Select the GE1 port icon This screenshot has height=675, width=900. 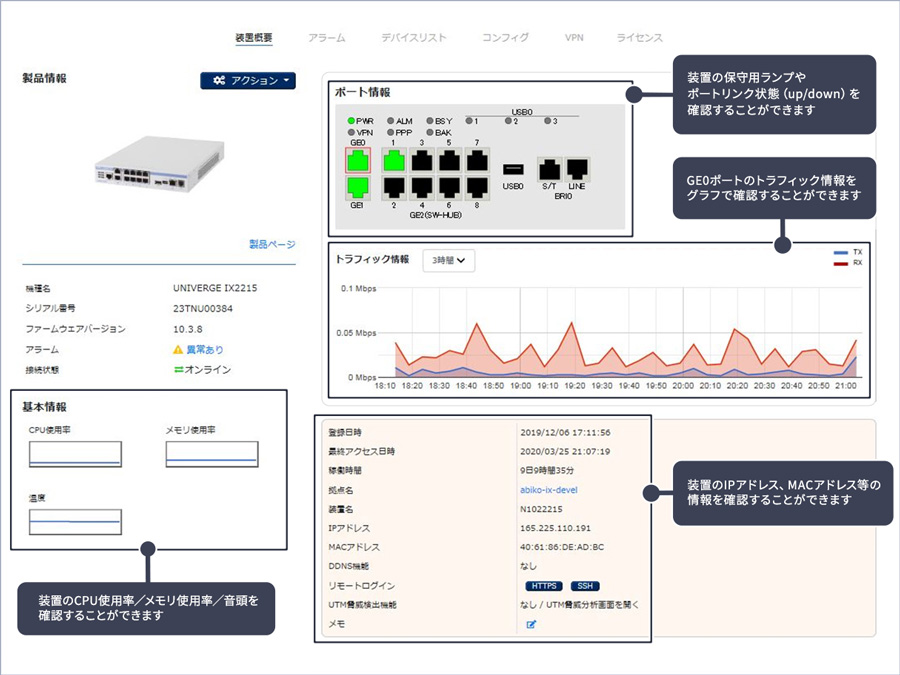pyautogui.click(x=358, y=187)
